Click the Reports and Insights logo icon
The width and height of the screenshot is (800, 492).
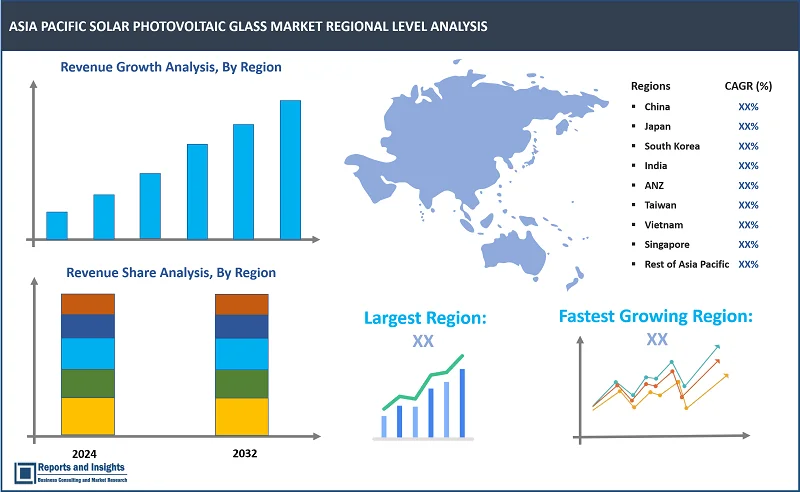click(x=24, y=473)
